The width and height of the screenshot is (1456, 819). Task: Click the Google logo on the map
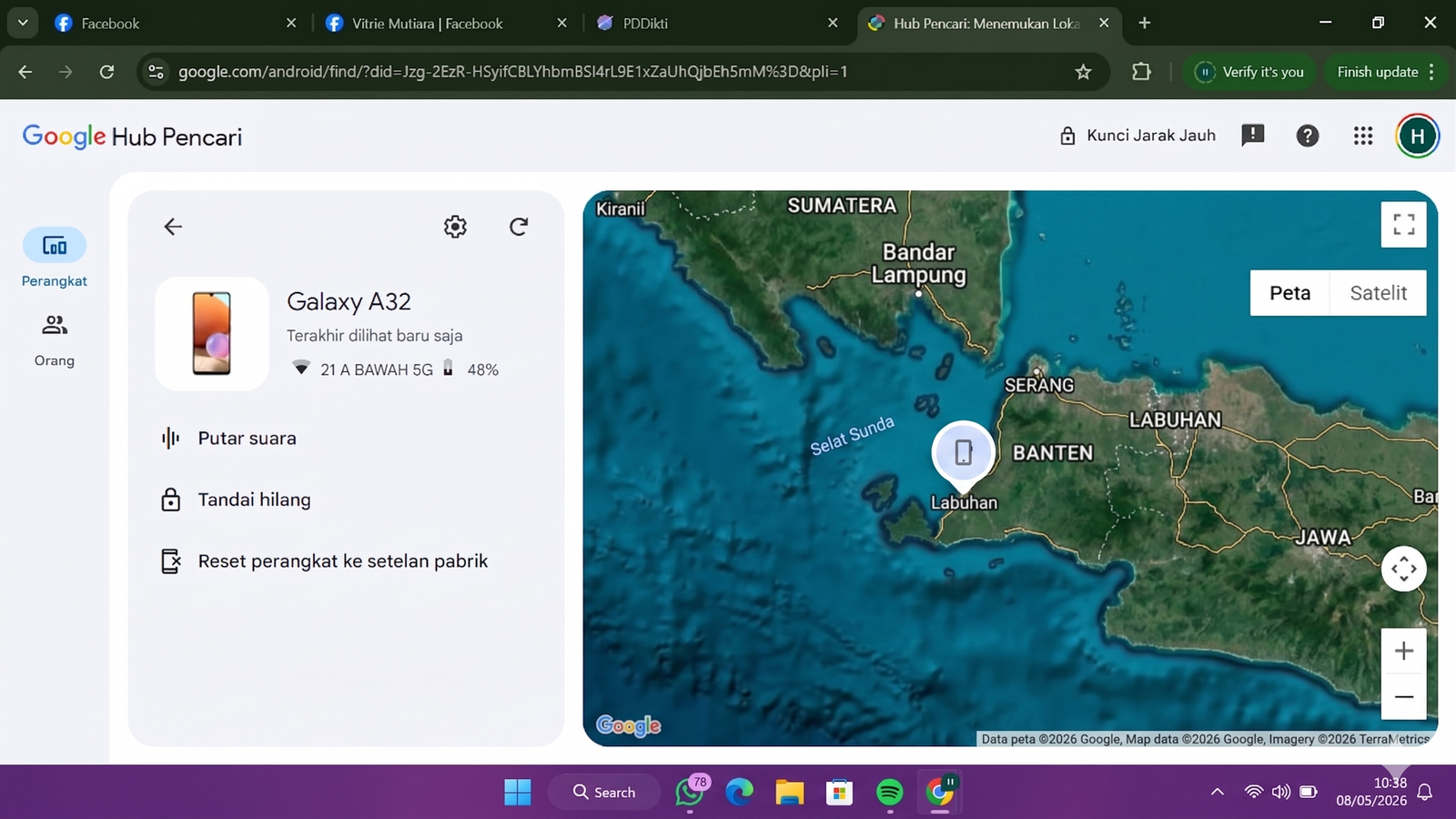[628, 725]
